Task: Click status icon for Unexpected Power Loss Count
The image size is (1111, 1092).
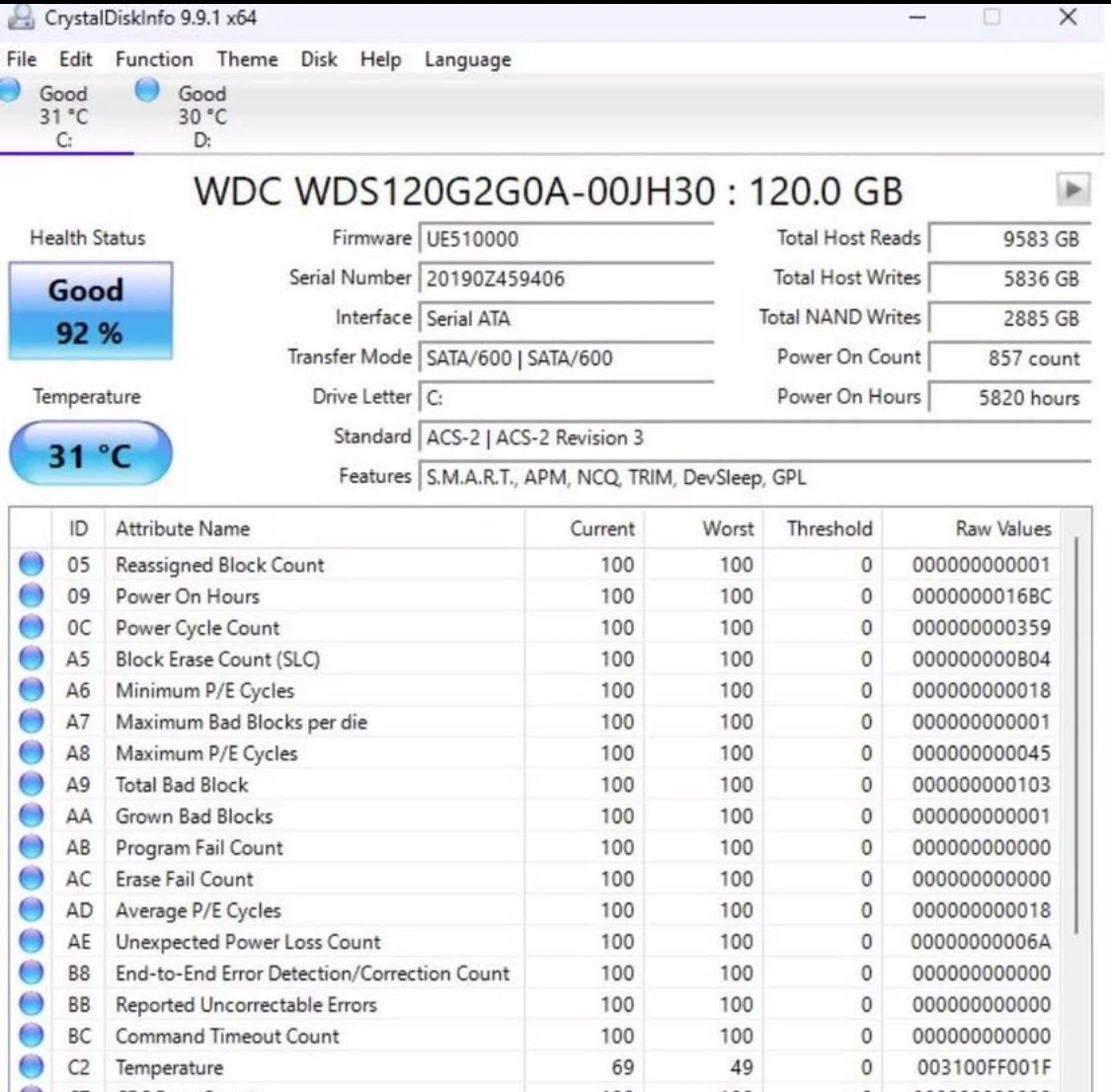Action: tap(32, 941)
